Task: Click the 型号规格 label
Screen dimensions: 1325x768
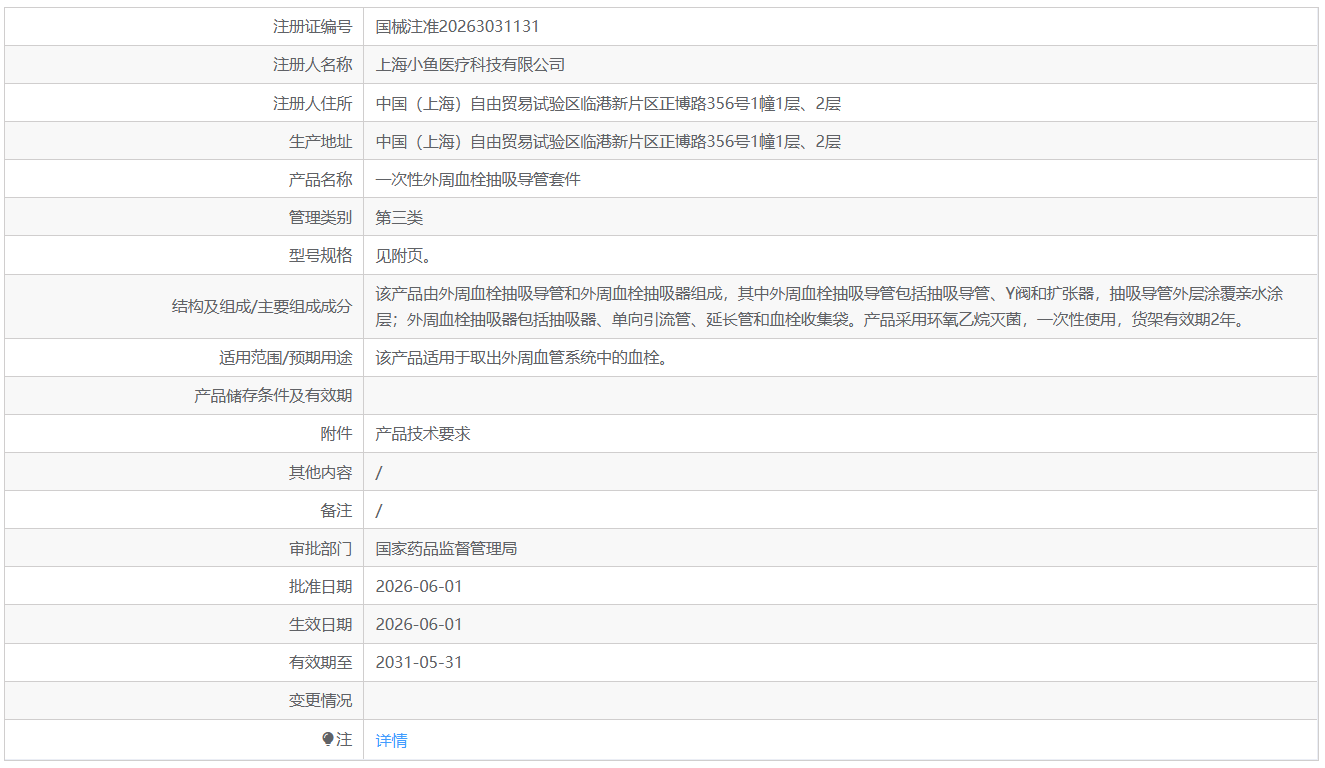Action: coord(321,256)
